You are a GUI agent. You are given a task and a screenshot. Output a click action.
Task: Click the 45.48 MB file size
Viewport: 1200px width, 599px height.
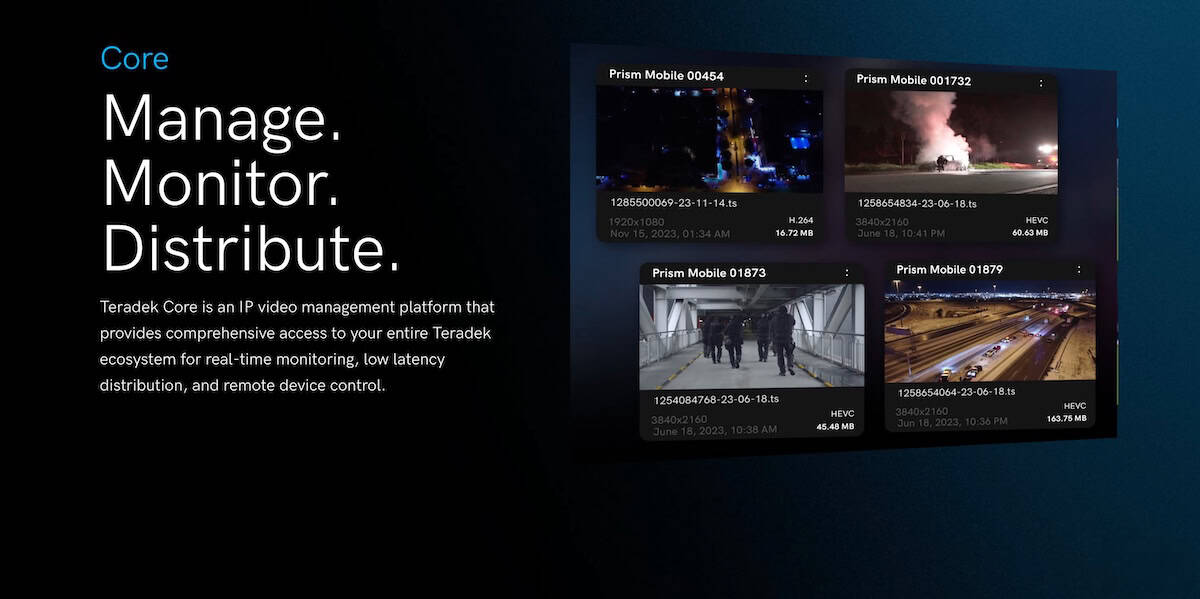[x=835, y=427]
